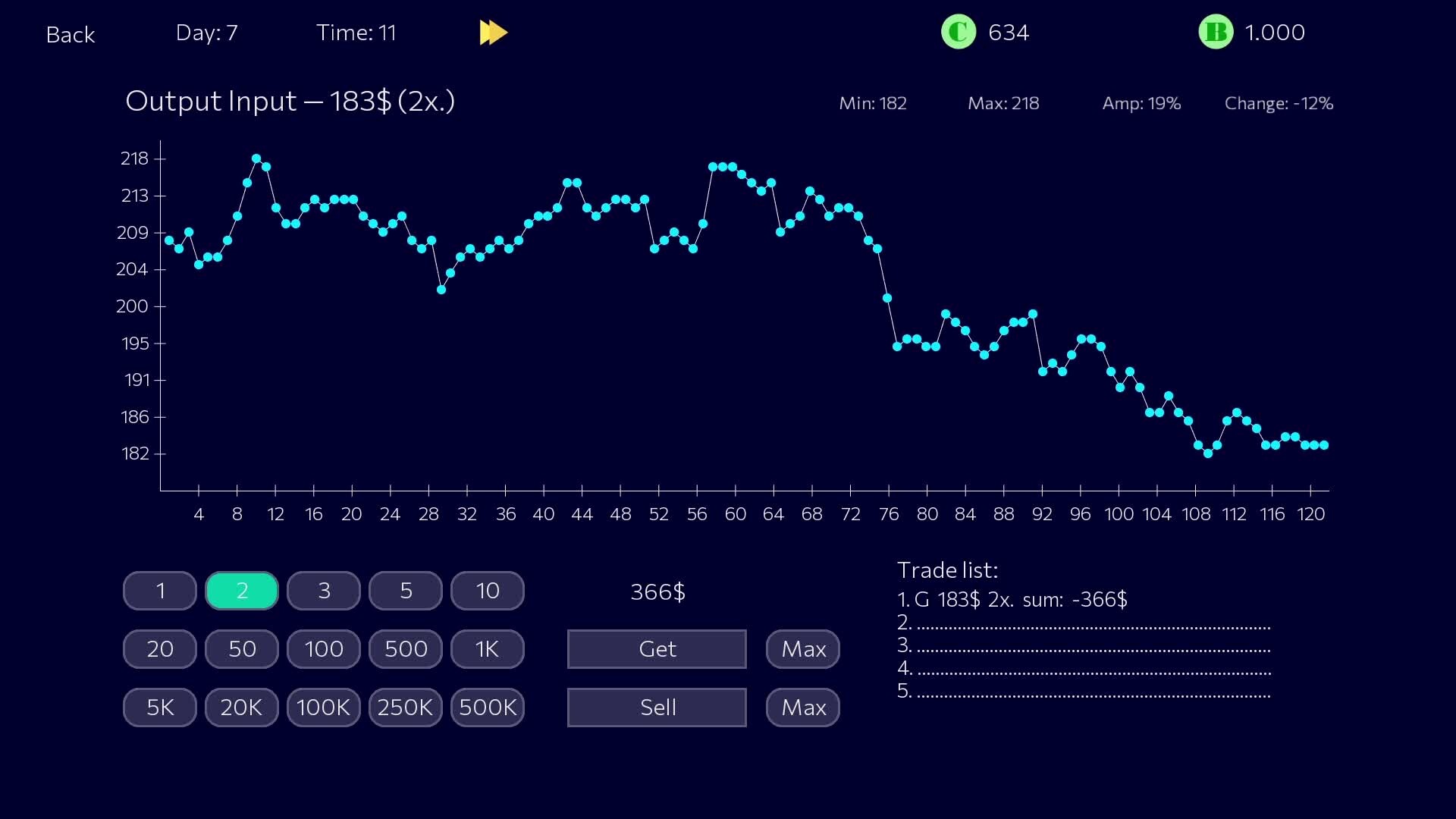The image size is (1456, 819).
Task: Click first trade list entry G 183$
Action: coord(1012,600)
